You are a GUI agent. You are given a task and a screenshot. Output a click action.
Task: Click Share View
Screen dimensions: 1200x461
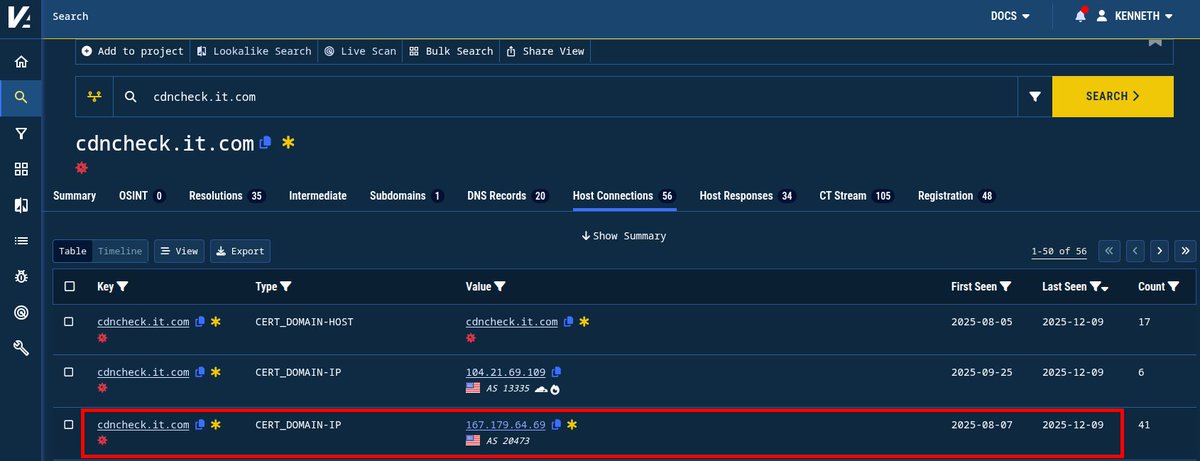coord(545,51)
